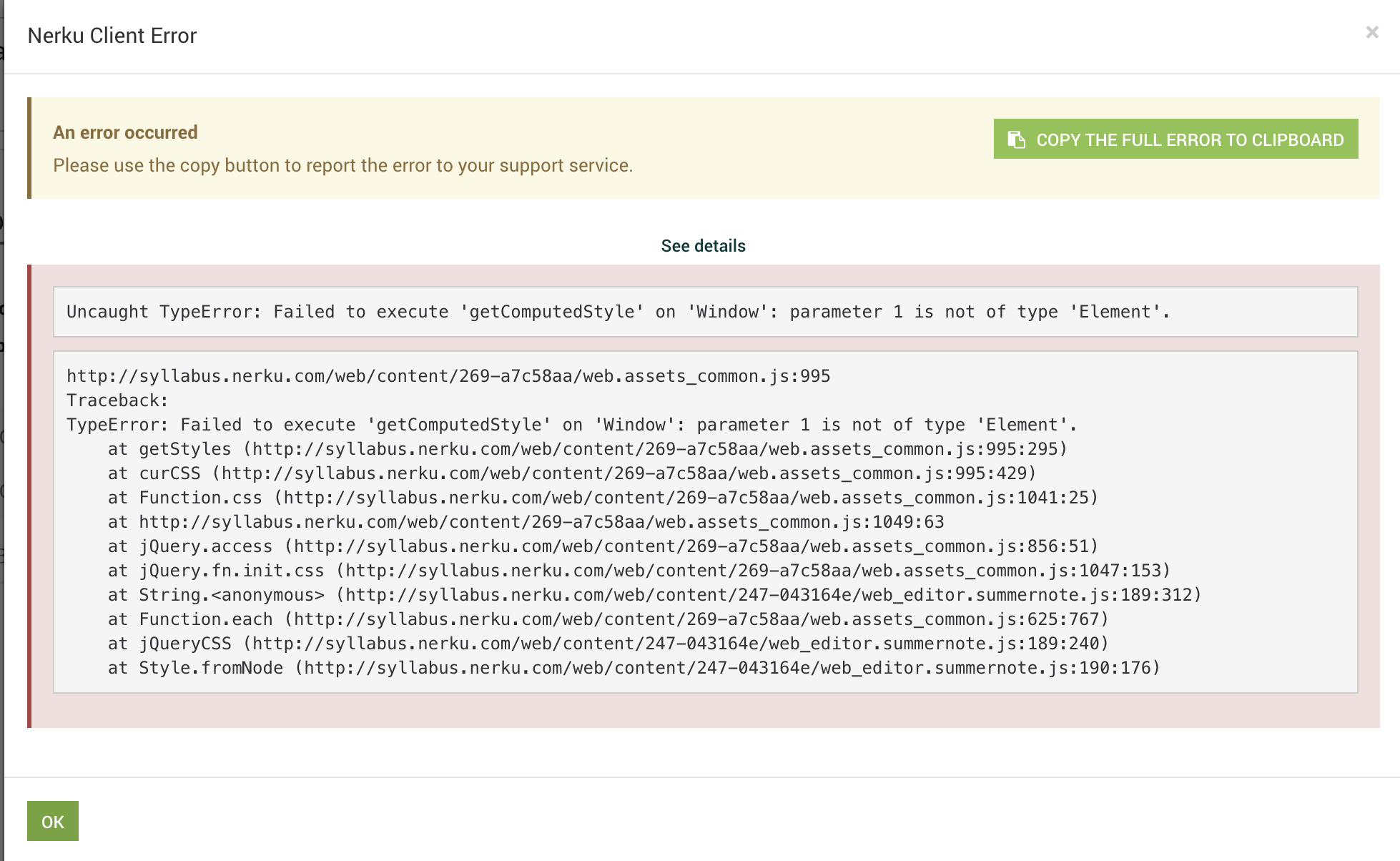Click the 'at String.<anonymous>' traceback line

pyautogui.click(x=654, y=595)
